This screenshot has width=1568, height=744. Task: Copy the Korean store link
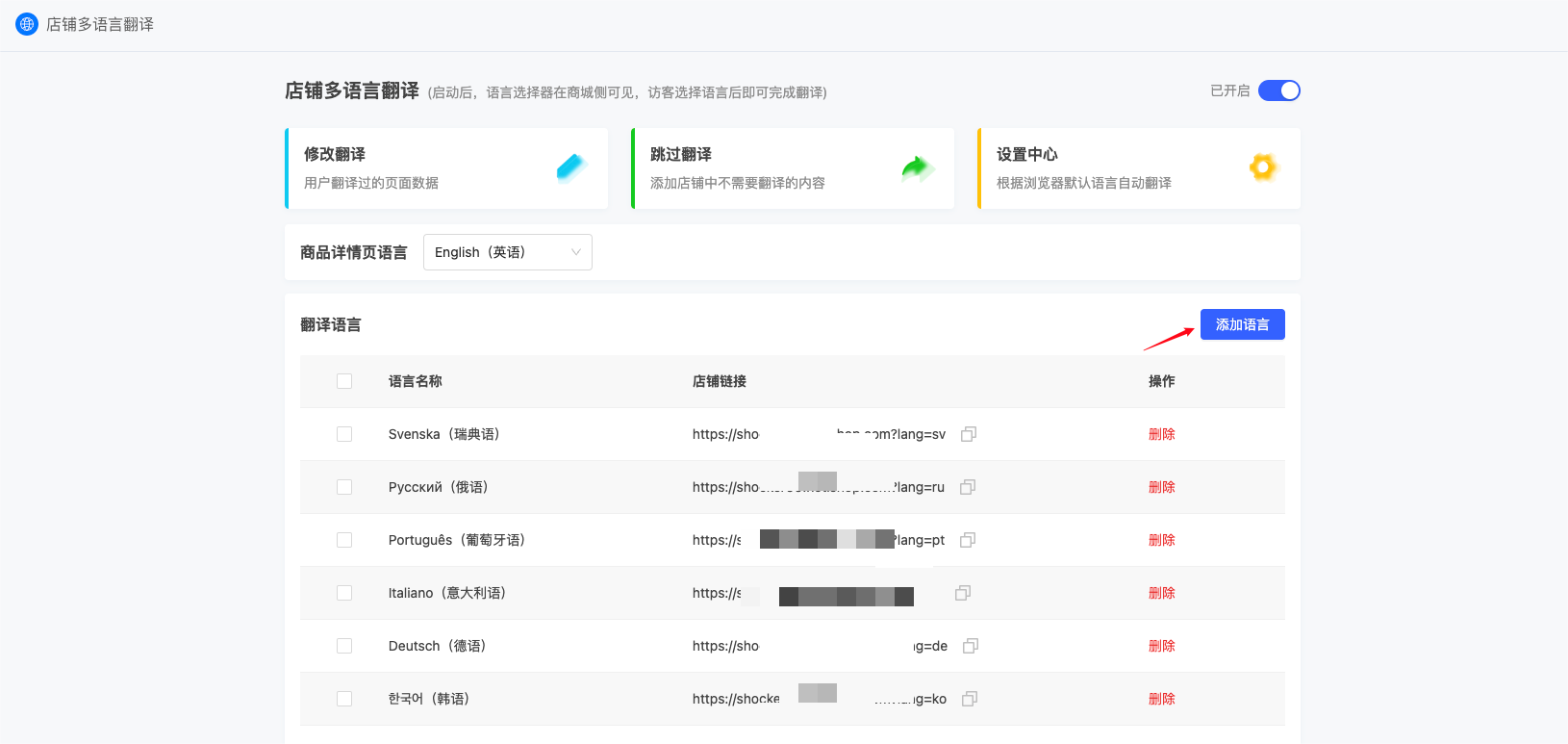click(x=970, y=699)
